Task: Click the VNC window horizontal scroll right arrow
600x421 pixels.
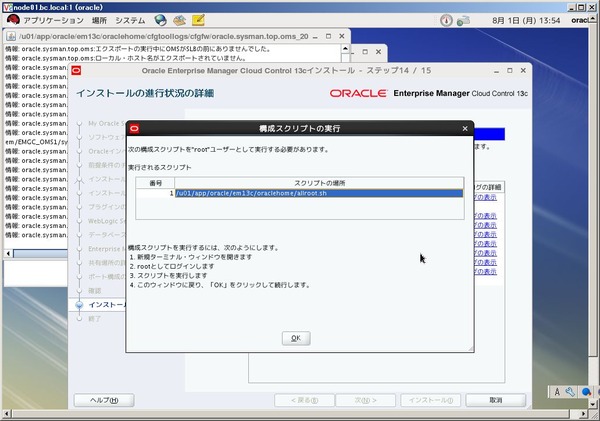Action: point(582,414)
